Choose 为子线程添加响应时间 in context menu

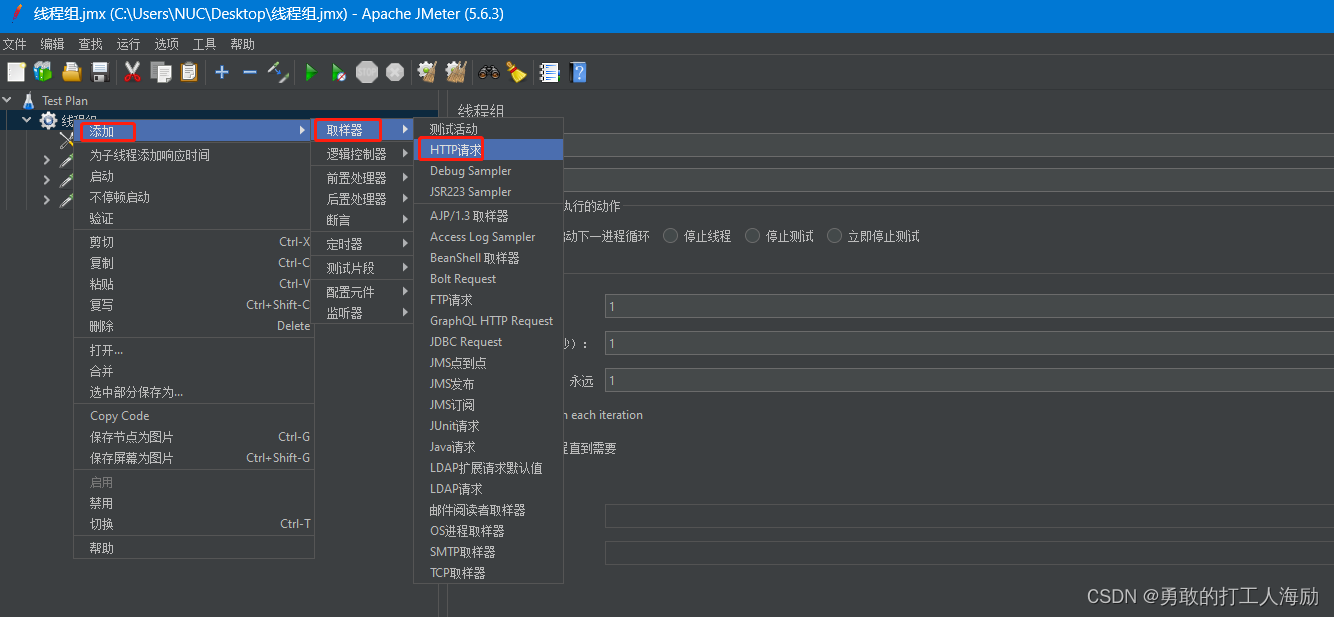coord(194,155)
